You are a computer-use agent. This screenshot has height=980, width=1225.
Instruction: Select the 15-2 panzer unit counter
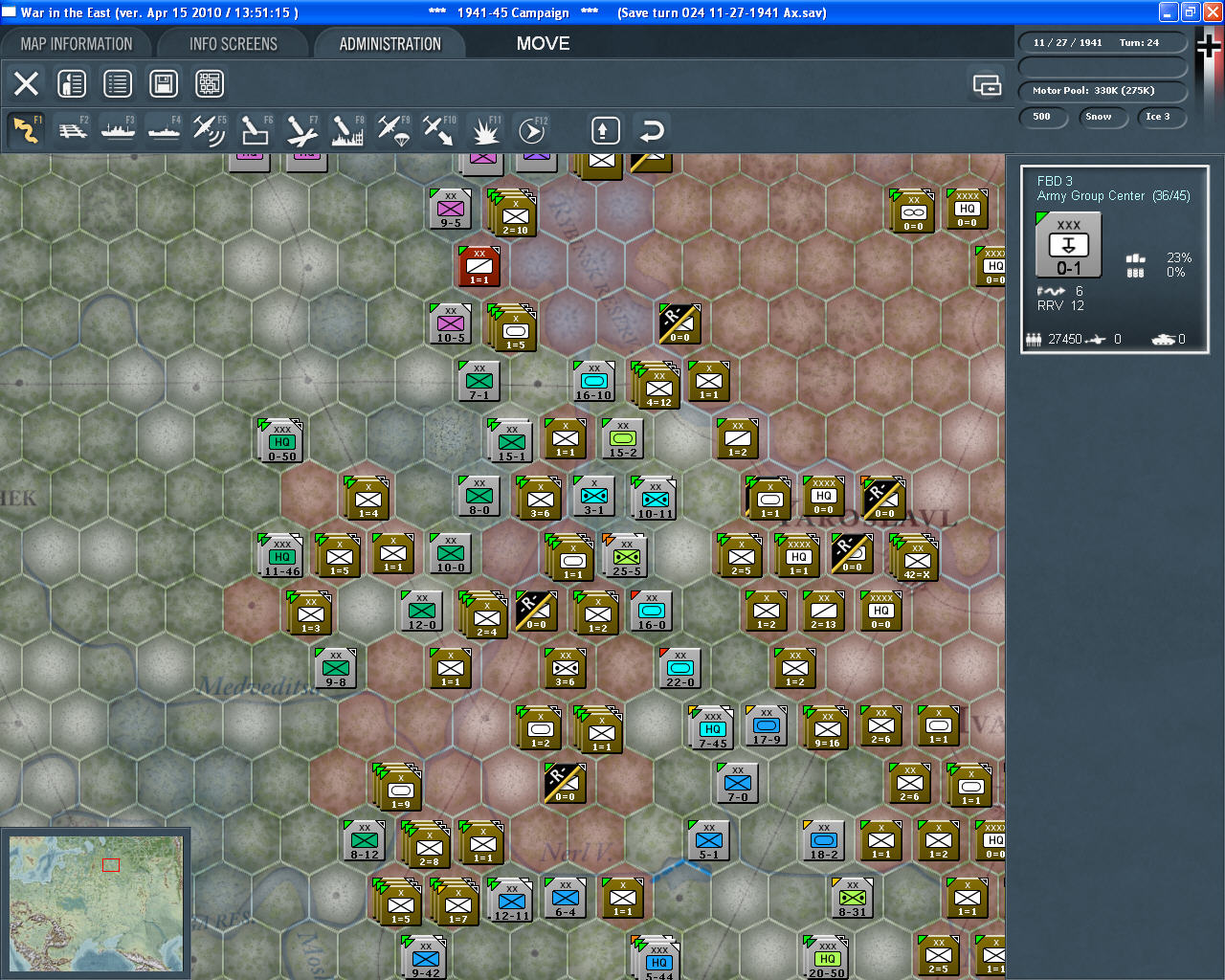(x=623, y=438)
